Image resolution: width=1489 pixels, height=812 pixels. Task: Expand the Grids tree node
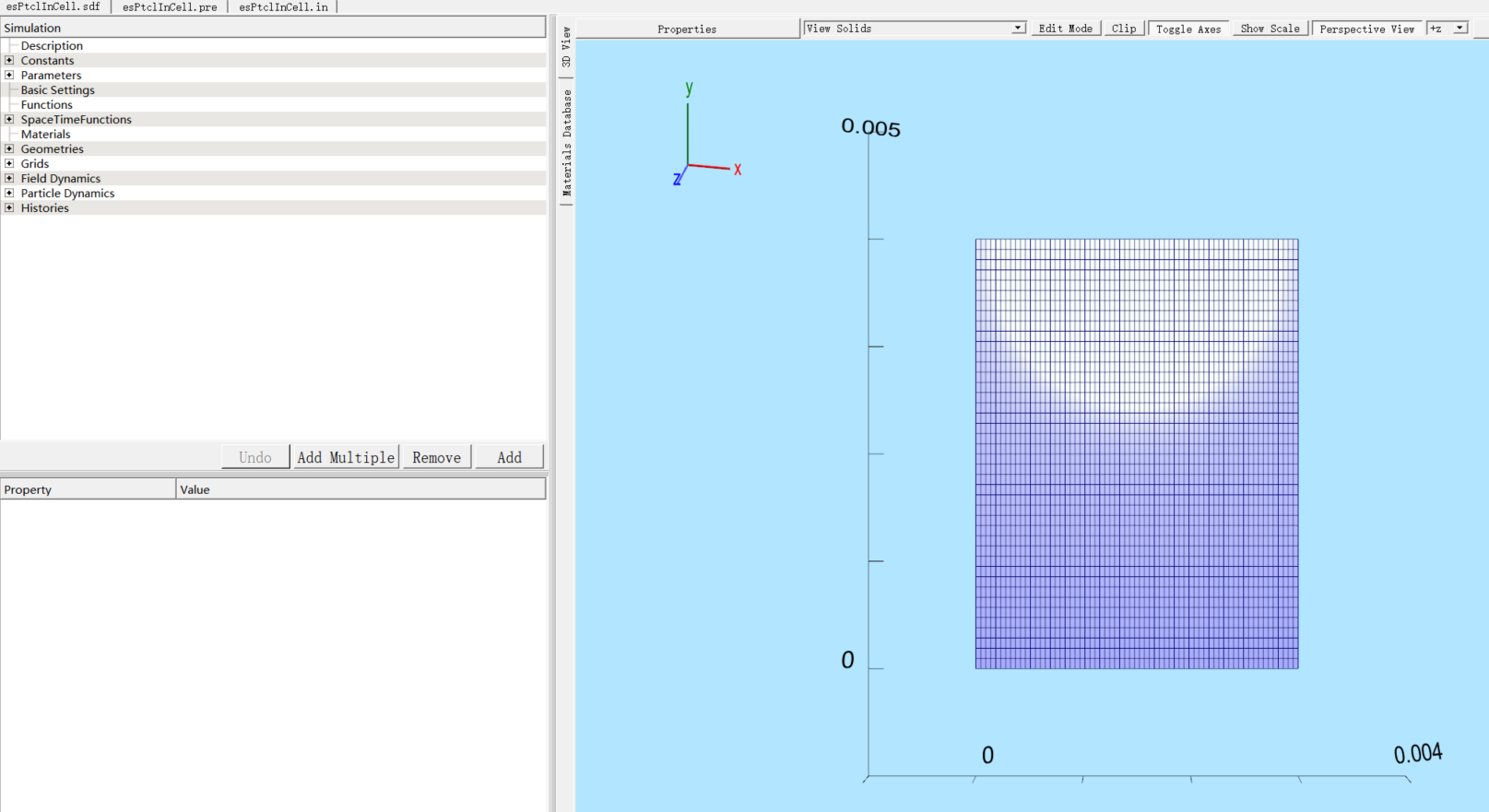(x=9, y=163)
